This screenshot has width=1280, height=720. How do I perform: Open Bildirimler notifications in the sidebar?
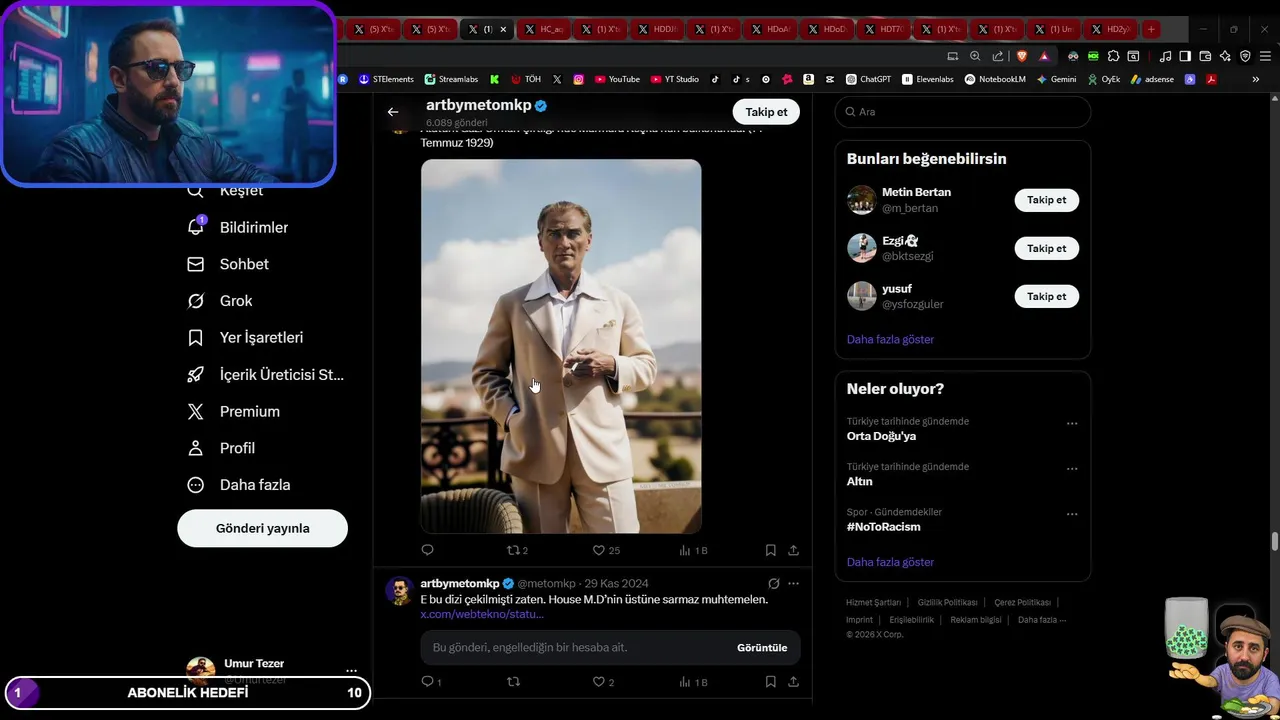[x=238, y=228]
